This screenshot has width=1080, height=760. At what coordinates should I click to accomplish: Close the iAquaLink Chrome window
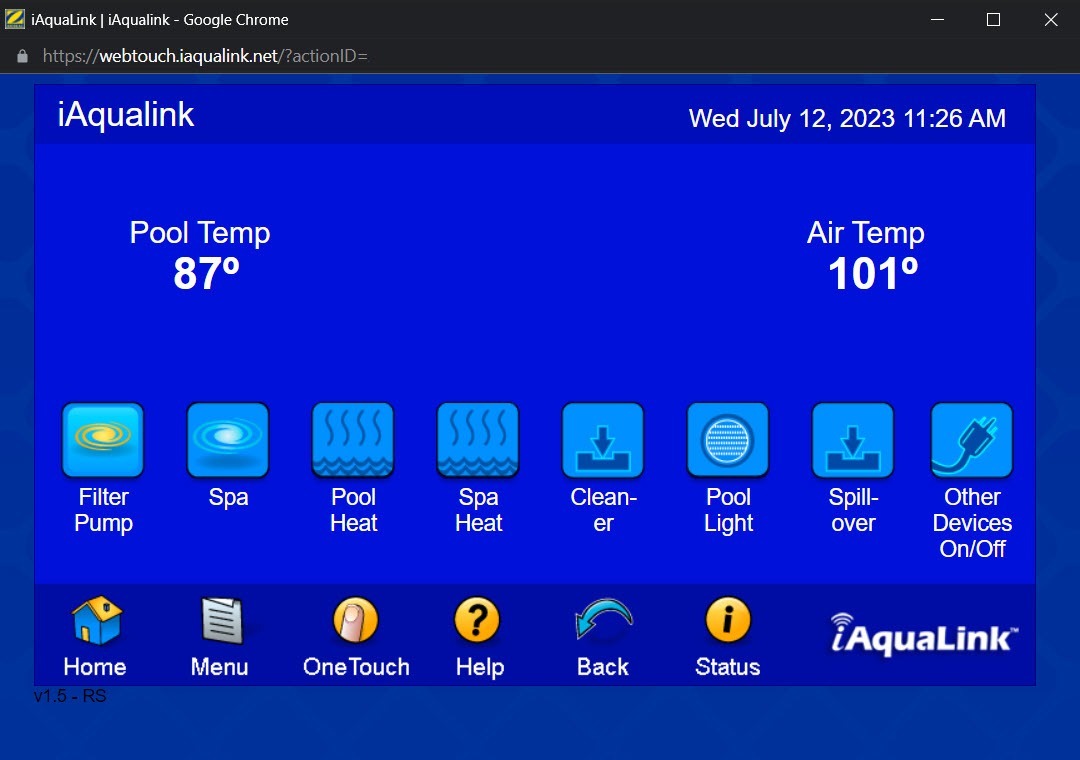(1050, 19)
